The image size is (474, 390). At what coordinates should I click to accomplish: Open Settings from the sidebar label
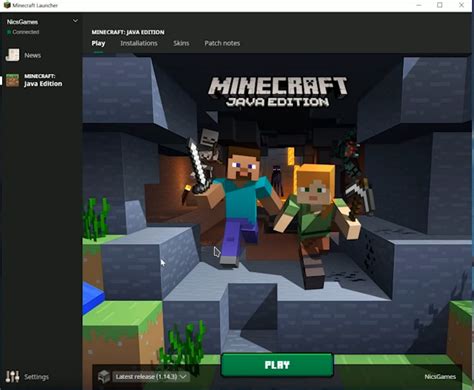(x=36, y=377)
